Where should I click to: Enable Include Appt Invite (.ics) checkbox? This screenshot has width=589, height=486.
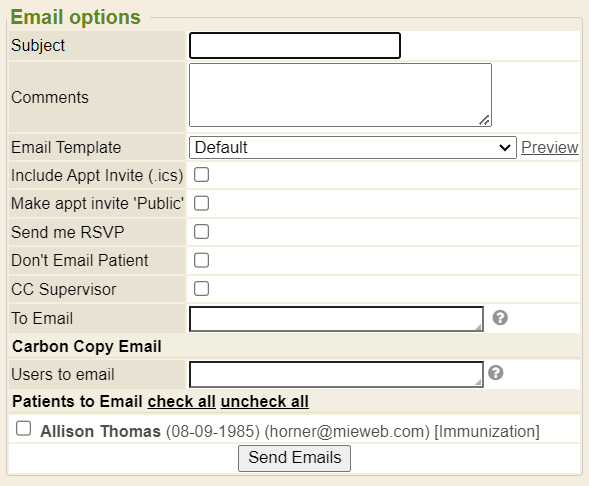201,175
